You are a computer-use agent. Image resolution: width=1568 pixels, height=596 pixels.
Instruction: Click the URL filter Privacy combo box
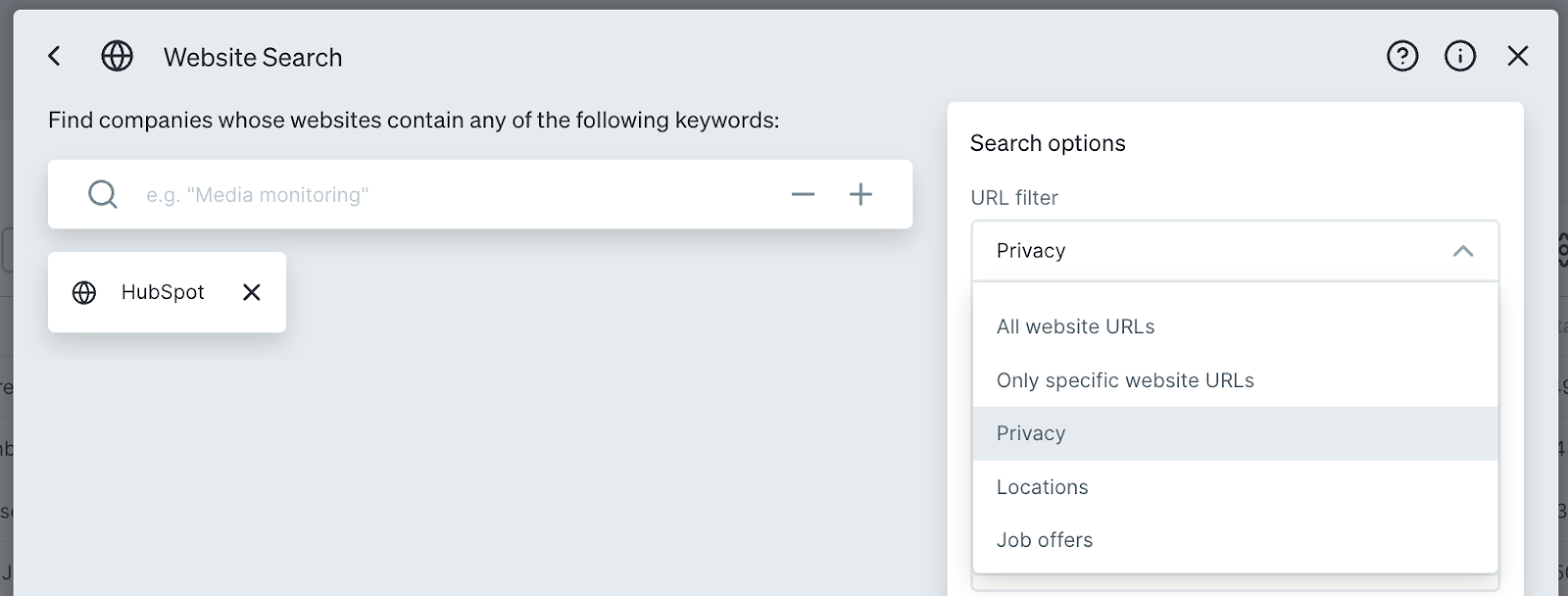click(1215, 251)
